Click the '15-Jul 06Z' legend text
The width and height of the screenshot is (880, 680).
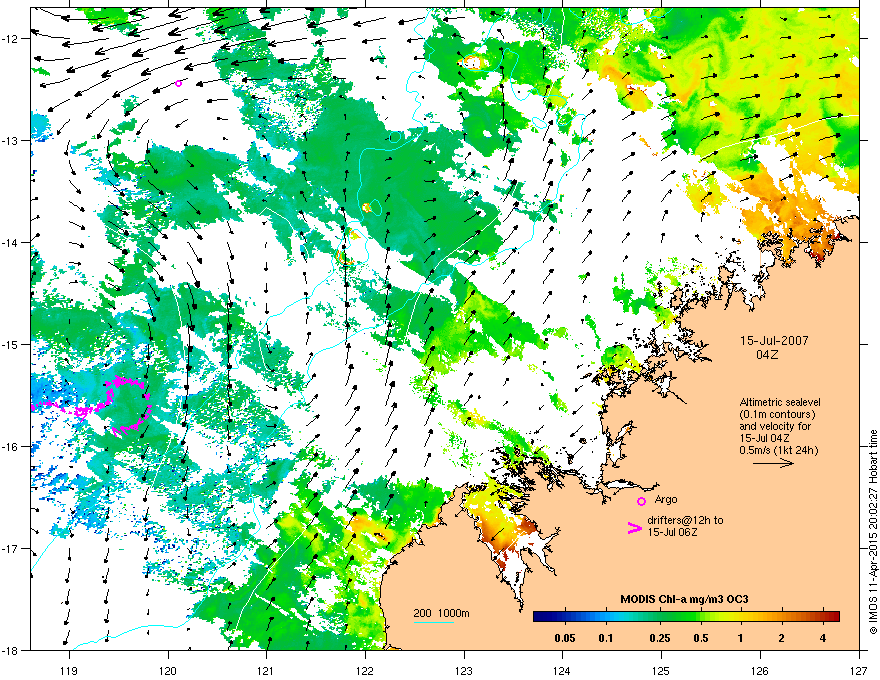pyautogui.click(x=672, y=532)
